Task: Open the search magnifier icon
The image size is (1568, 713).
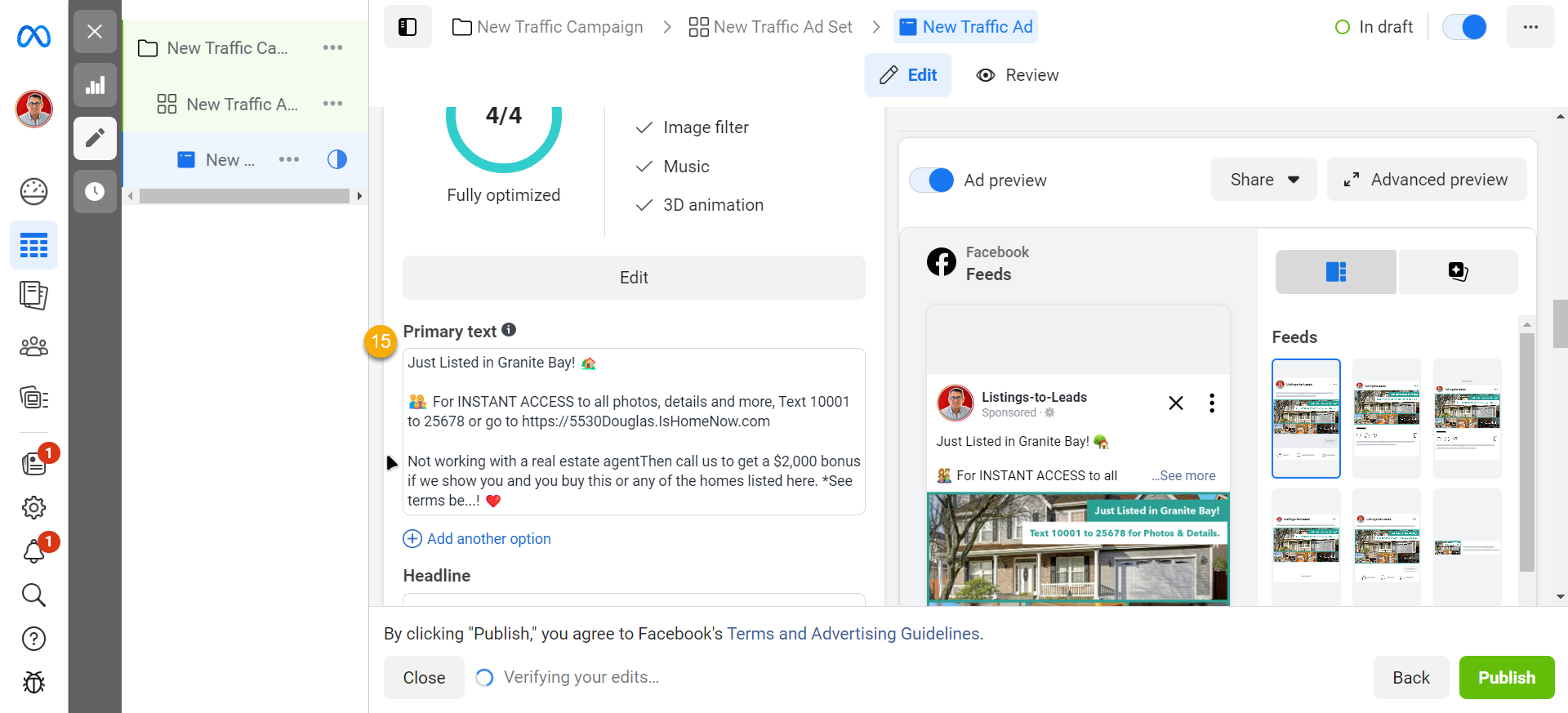Action: 33,595
